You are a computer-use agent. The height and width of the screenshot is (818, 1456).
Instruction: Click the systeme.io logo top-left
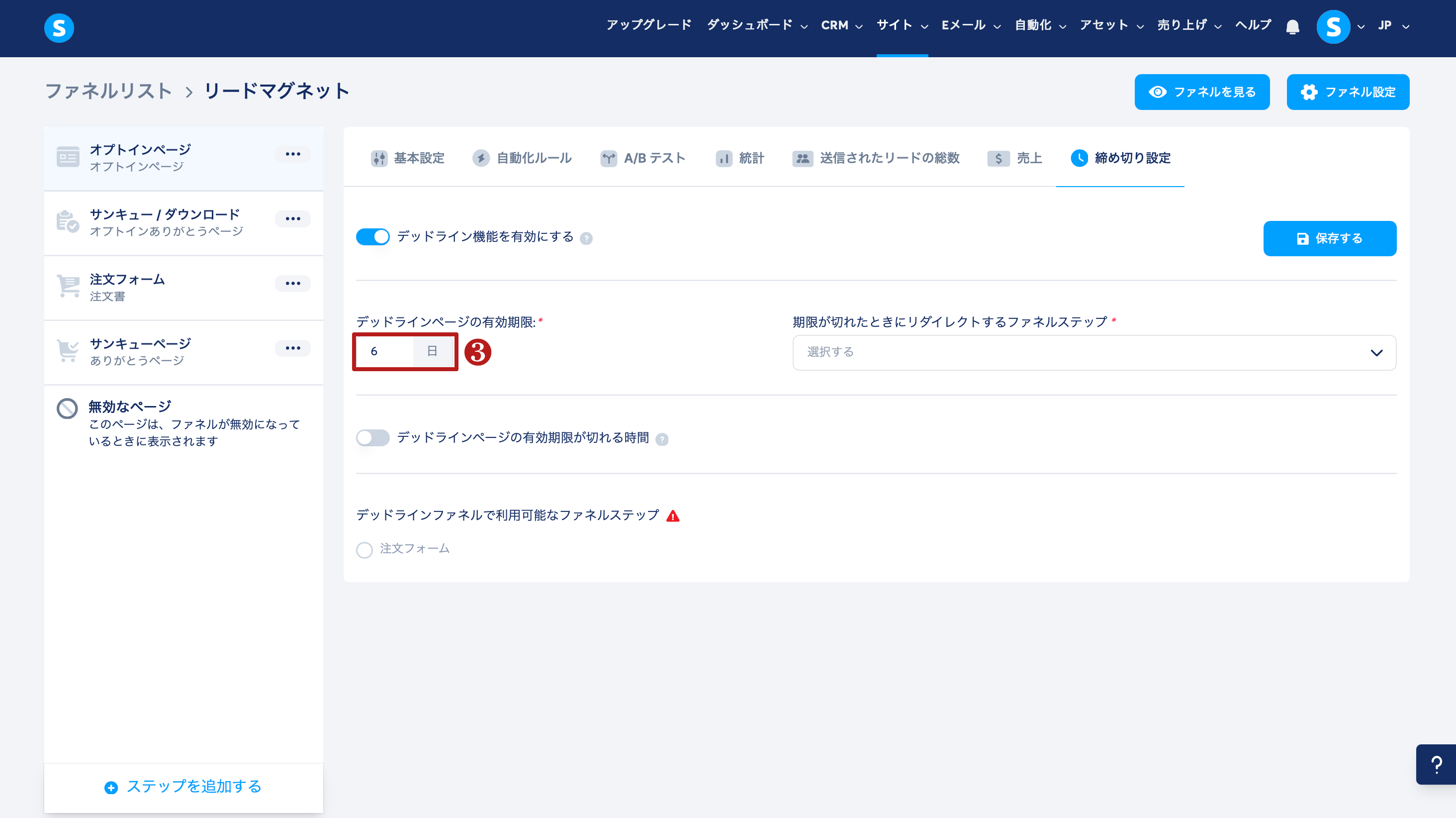coord(59,28)
